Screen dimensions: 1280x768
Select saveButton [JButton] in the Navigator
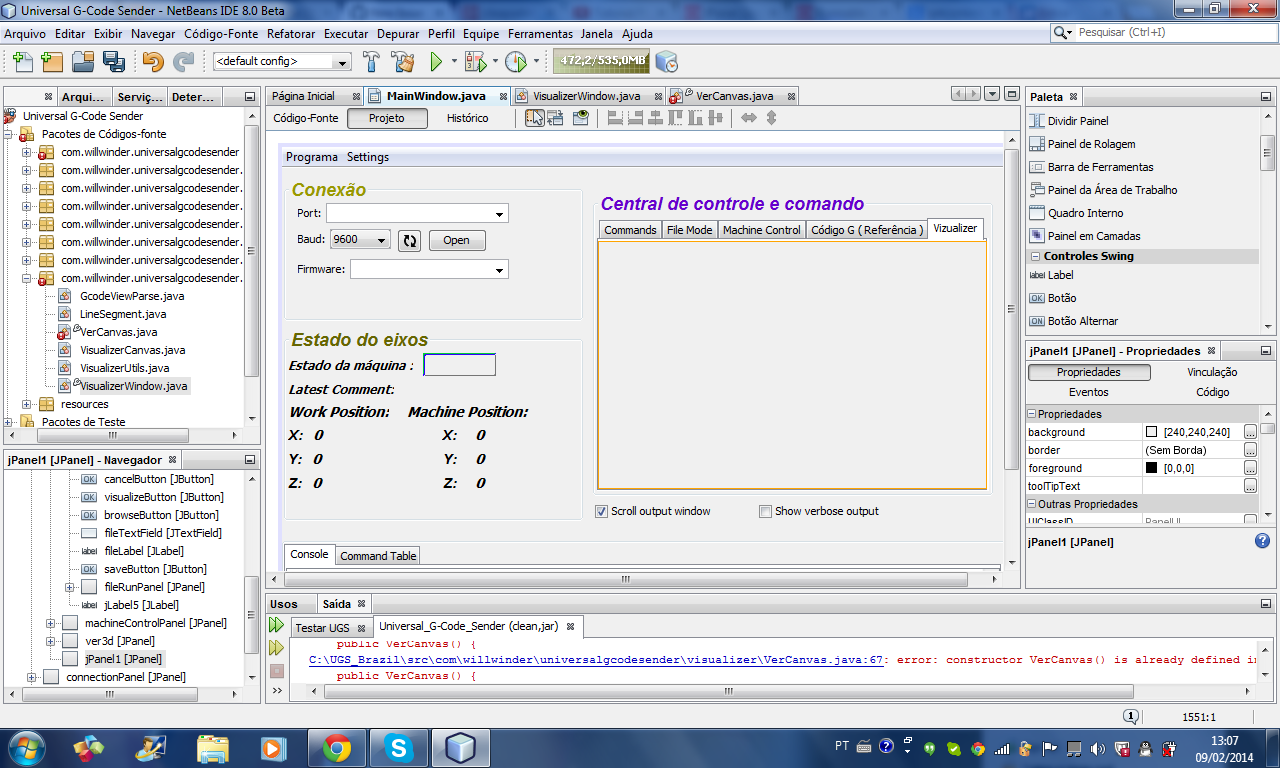tap(155, 569)
